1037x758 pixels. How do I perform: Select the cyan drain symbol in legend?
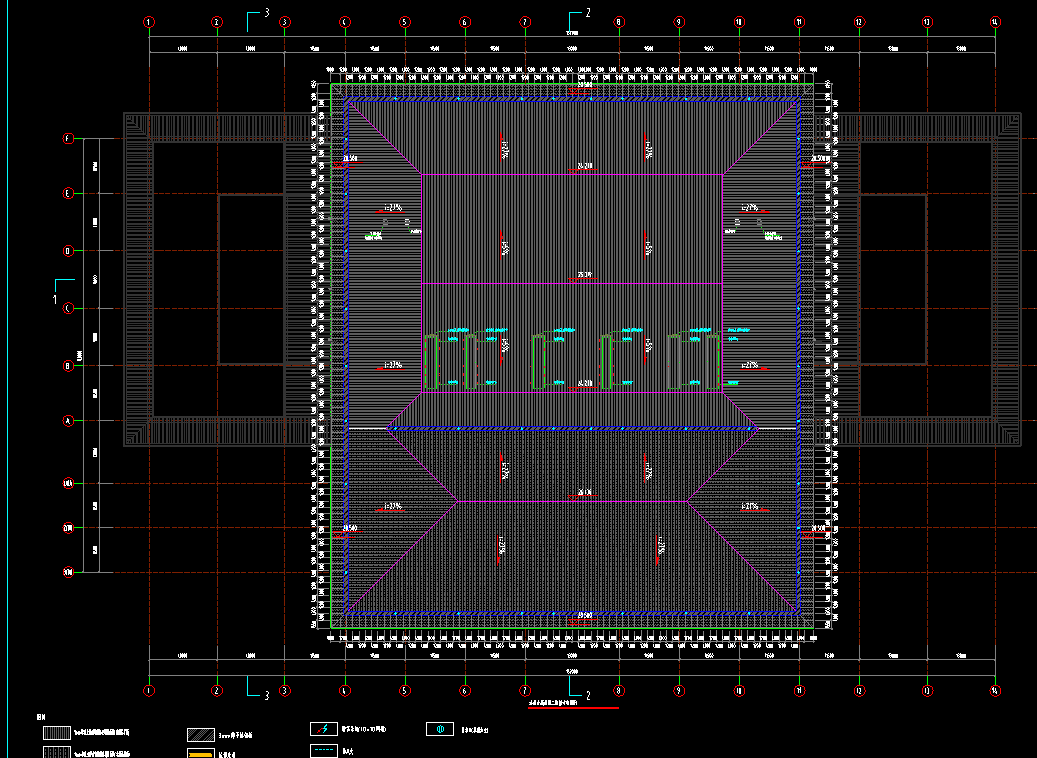440,730
